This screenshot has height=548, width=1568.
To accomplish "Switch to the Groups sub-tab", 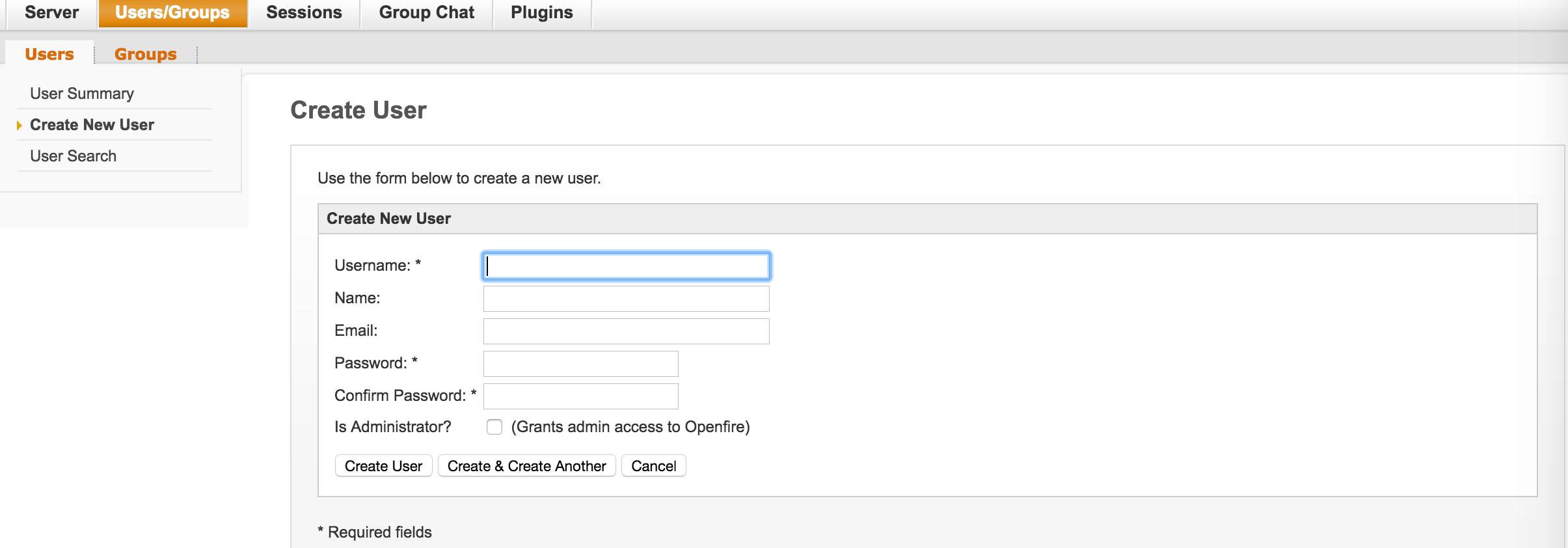I will [146, 54].
